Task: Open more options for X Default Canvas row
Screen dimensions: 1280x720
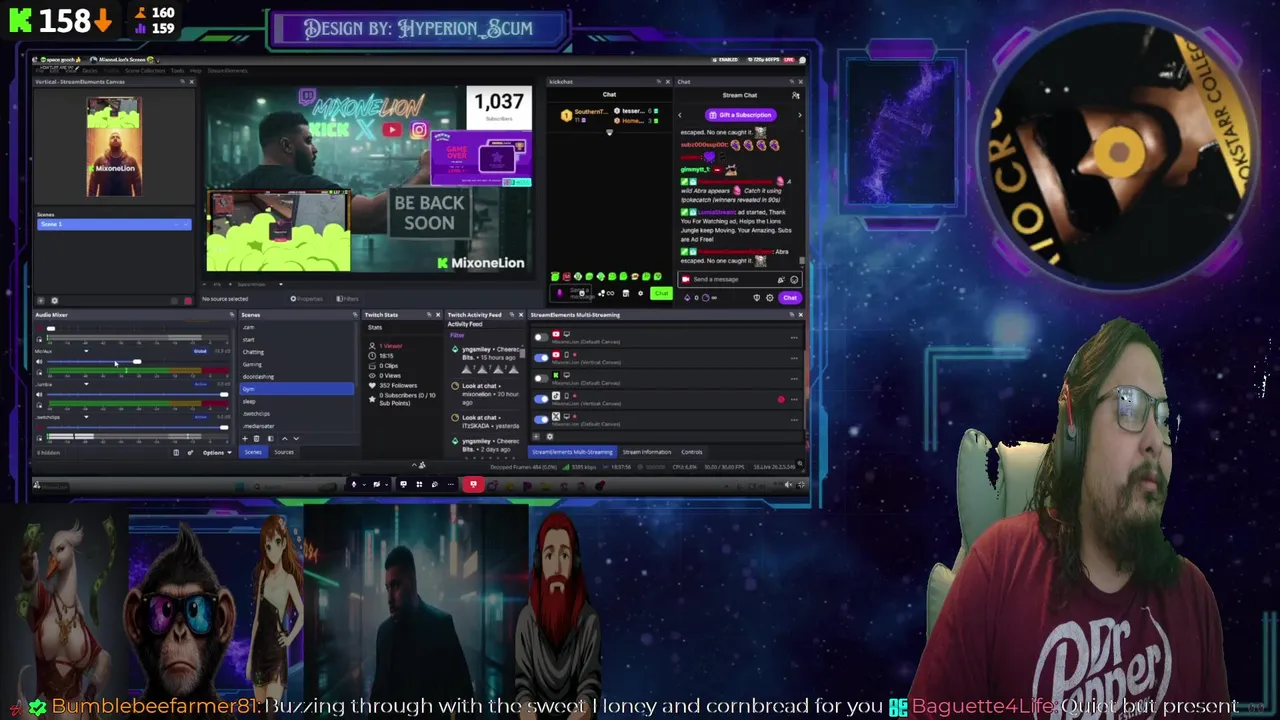Action: (794, 420)
